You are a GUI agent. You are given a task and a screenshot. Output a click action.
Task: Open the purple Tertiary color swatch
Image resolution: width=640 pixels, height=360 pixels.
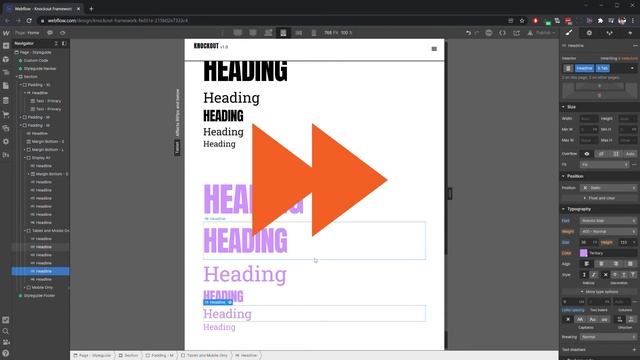coord(584,253)
